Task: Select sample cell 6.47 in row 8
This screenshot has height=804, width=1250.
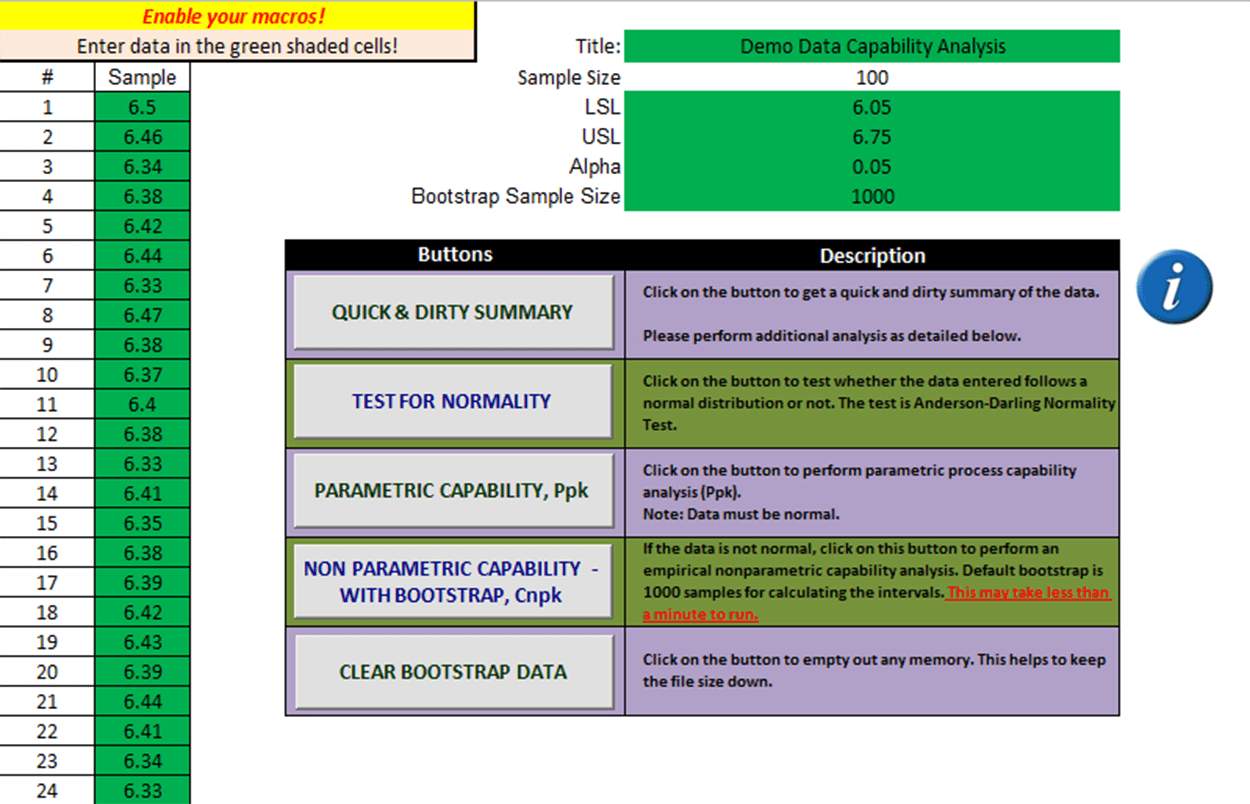Action: 142,315
